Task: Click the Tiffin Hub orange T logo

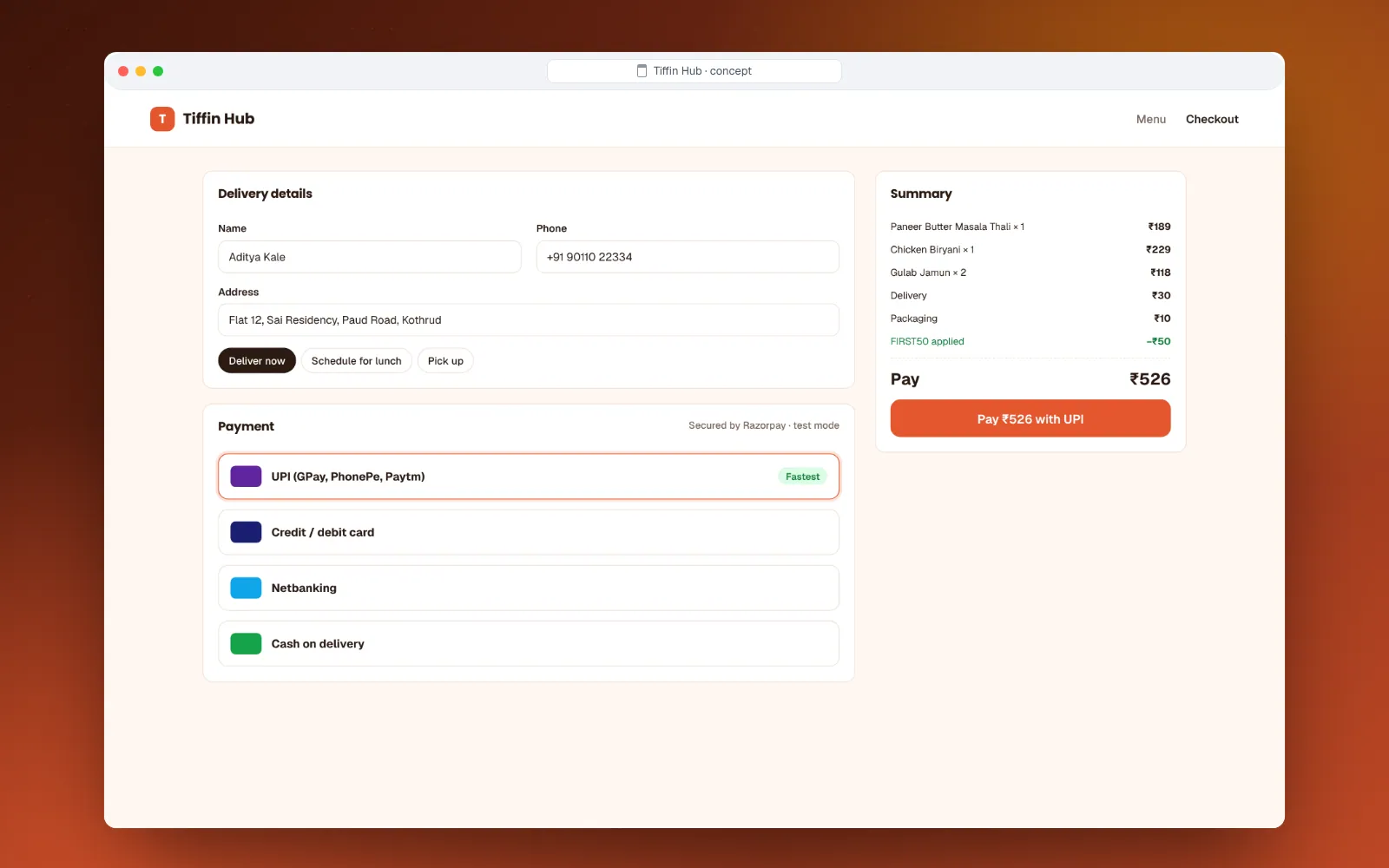Action: point(162,119)
